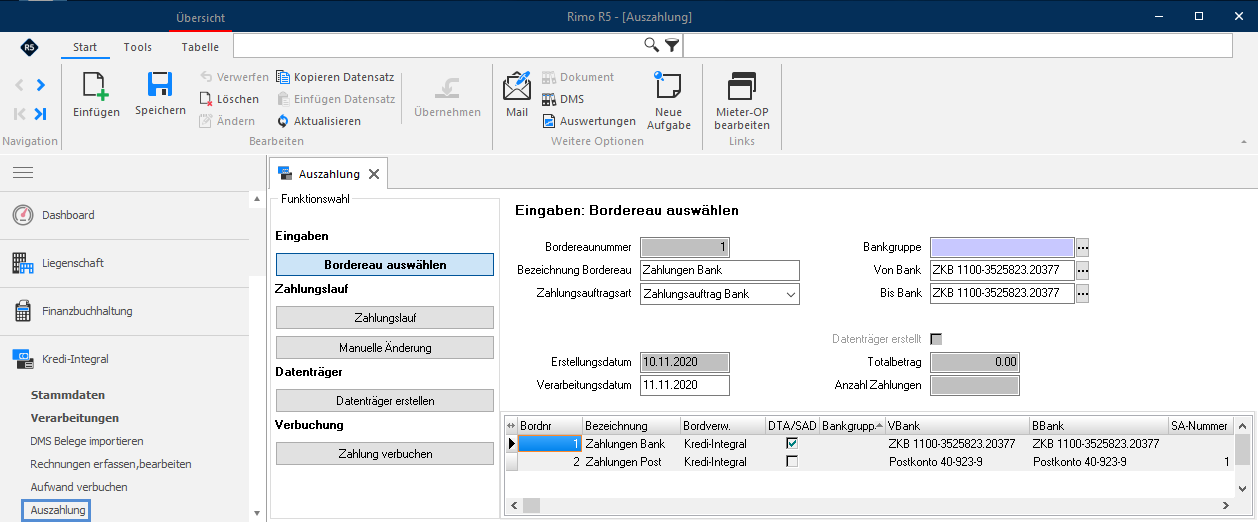Click the Datenträger erstellen button
Screen dimensions: 1258x522
(x=385, y=400)
